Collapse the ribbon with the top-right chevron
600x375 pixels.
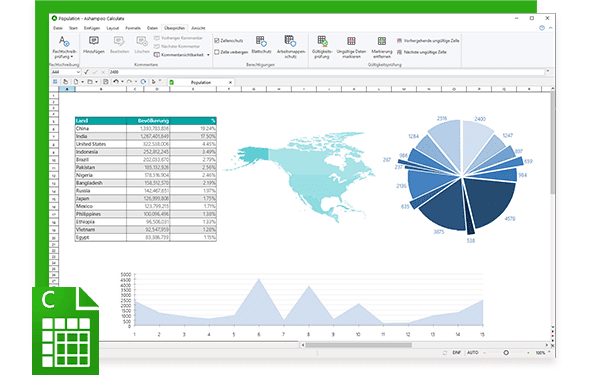550,28
